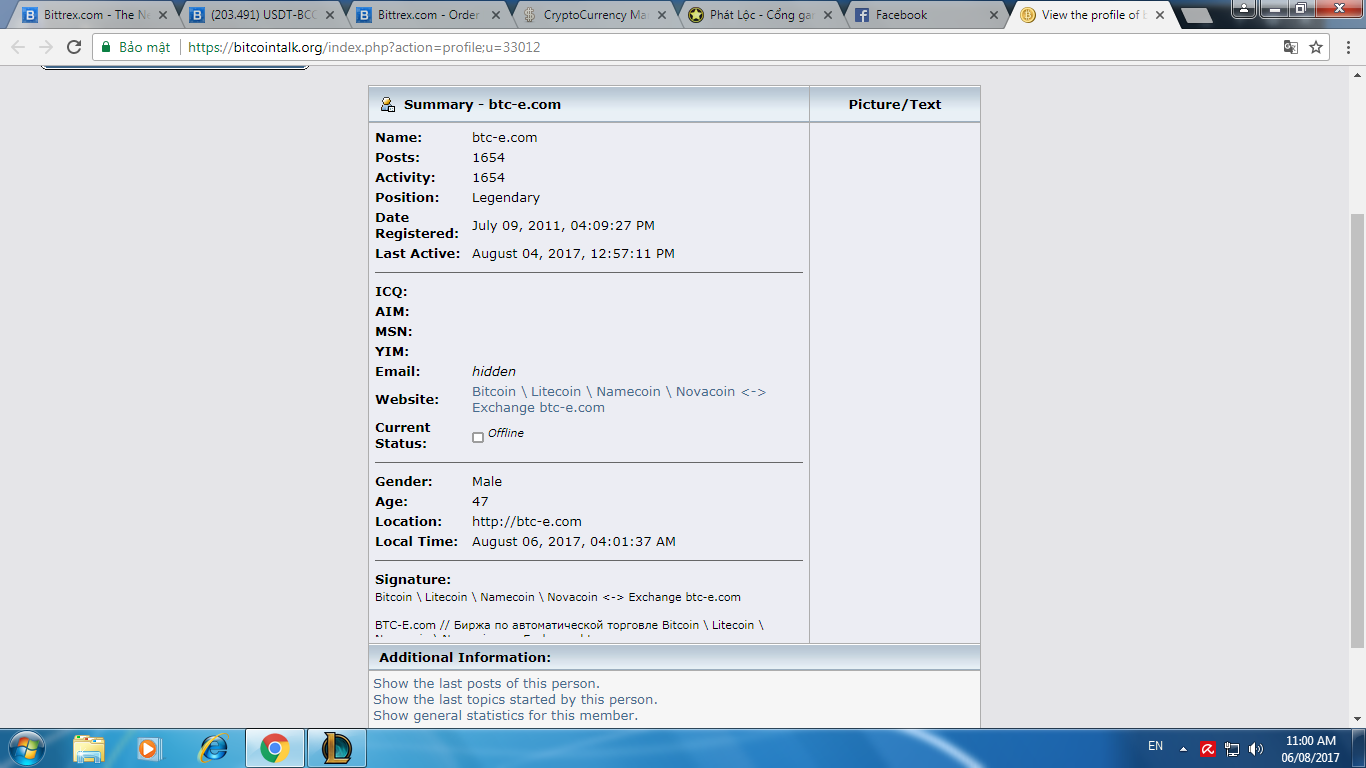Viewport: 1366px width, 768px height.
Task: Open the Google Translate page icon
Action: (1291, 47)
